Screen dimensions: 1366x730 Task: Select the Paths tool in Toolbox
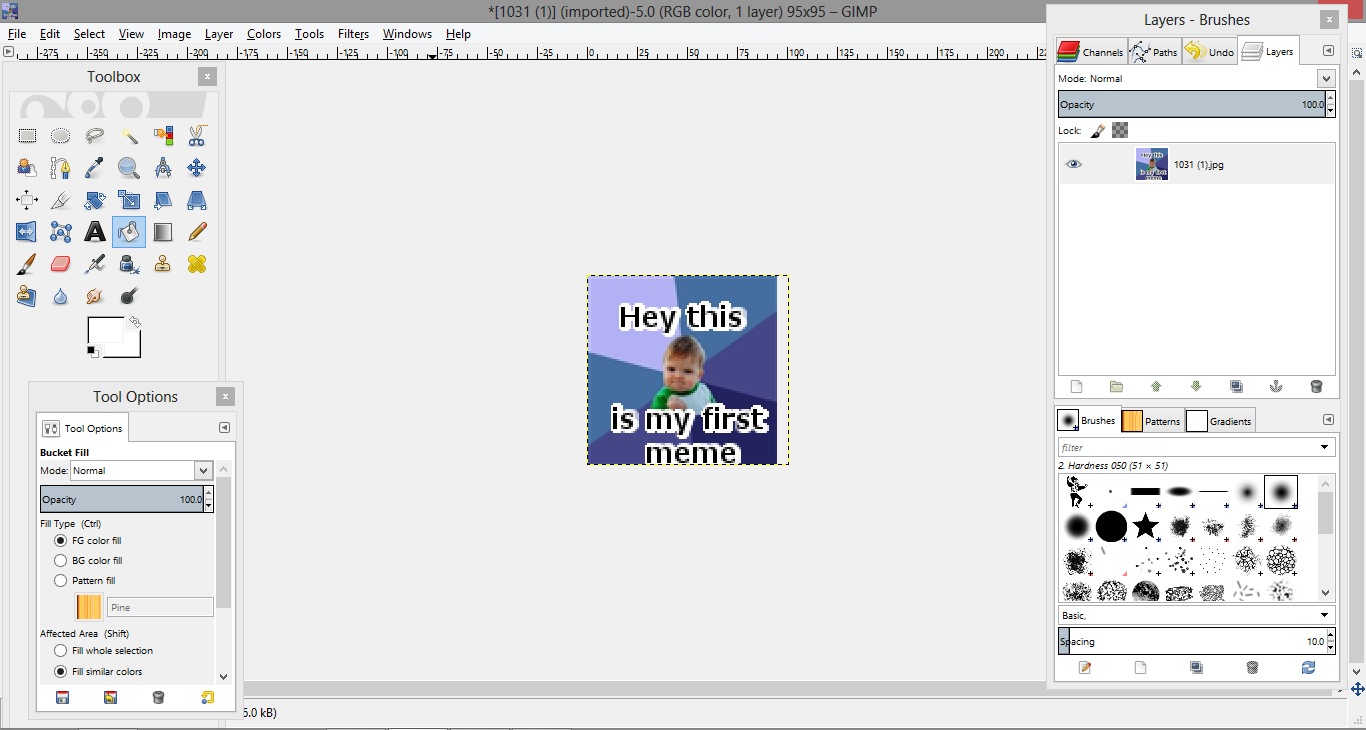(x=61, y=167)
